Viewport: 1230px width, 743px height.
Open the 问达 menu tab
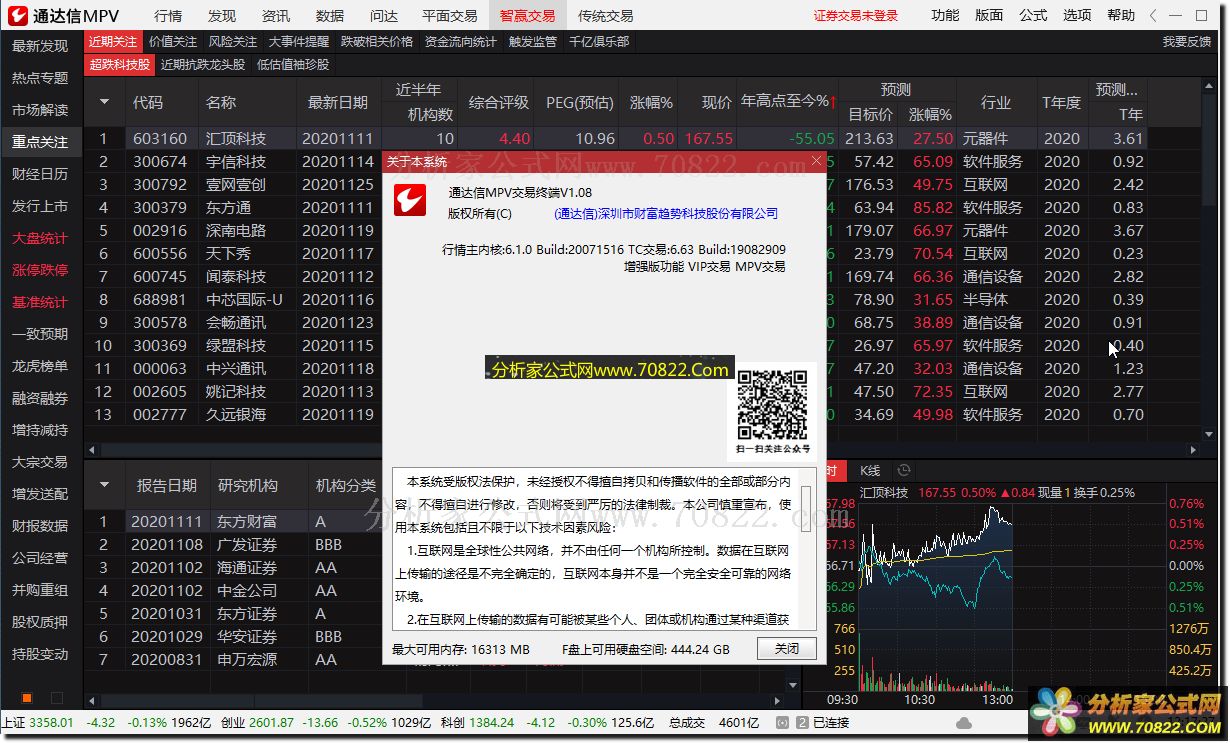tap(383, 16)
